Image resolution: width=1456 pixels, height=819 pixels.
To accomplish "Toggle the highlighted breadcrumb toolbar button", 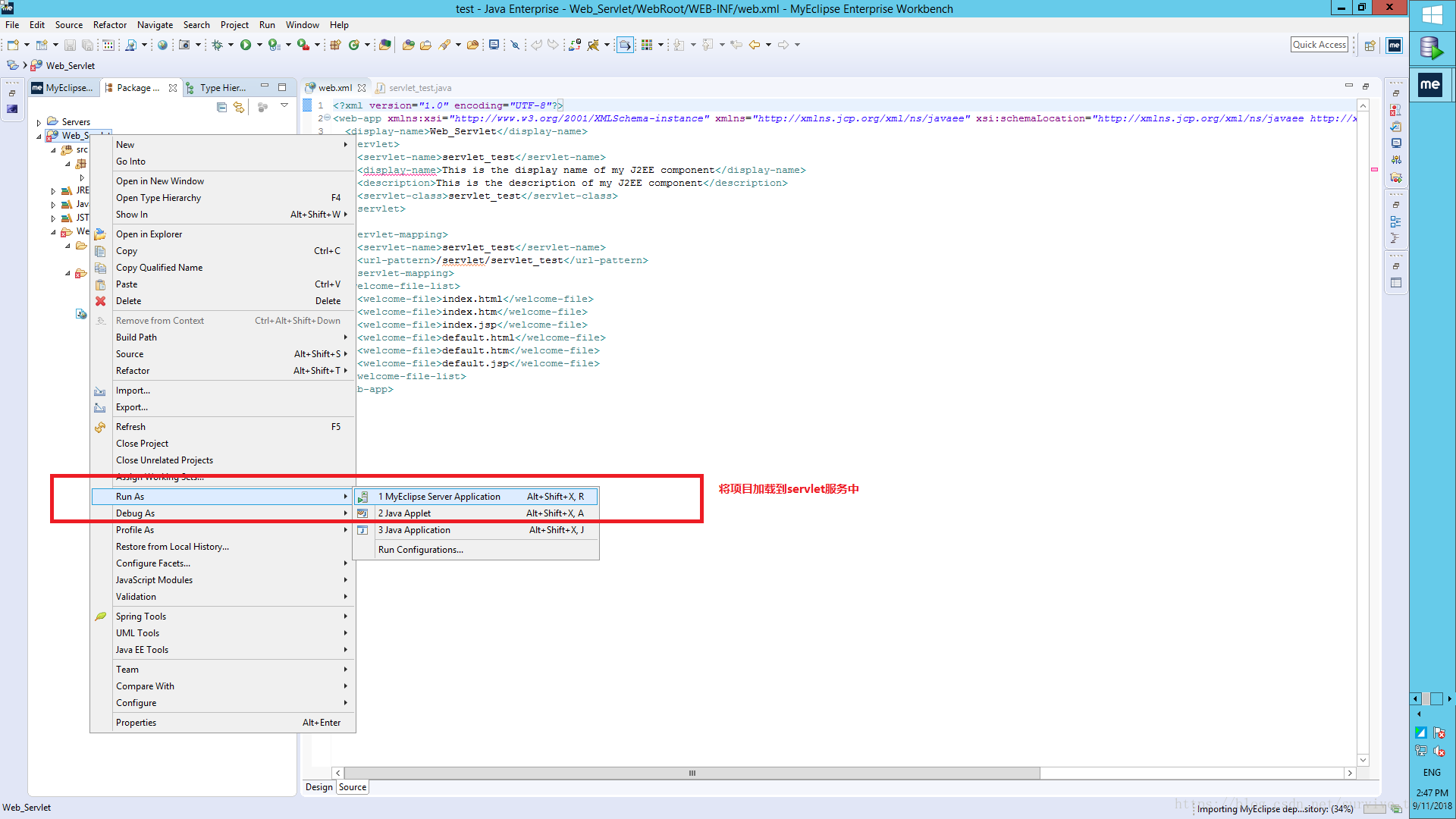I will pos(625,45).
